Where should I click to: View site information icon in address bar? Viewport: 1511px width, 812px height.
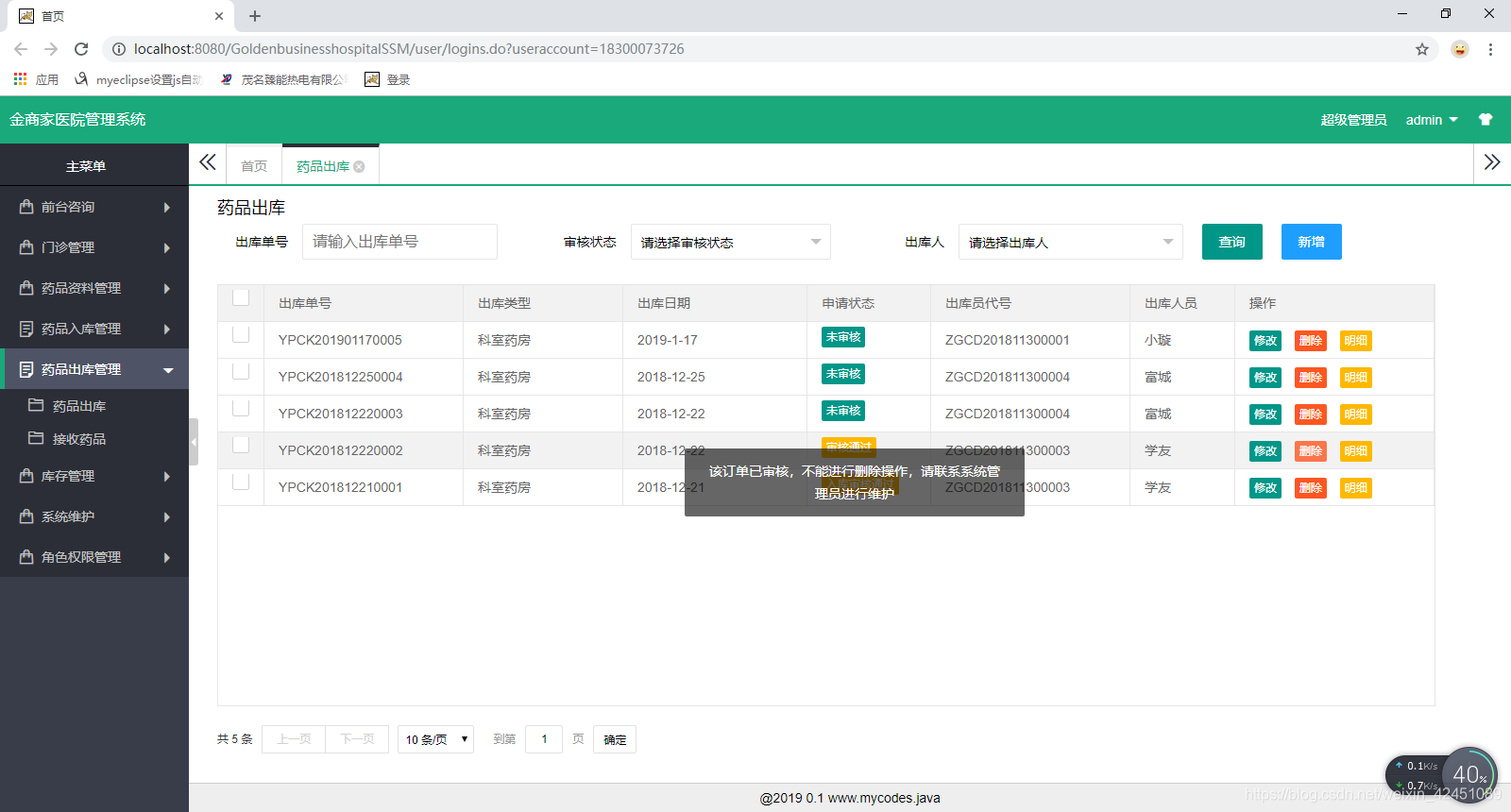pyautogui.click(x=119, y=49)
